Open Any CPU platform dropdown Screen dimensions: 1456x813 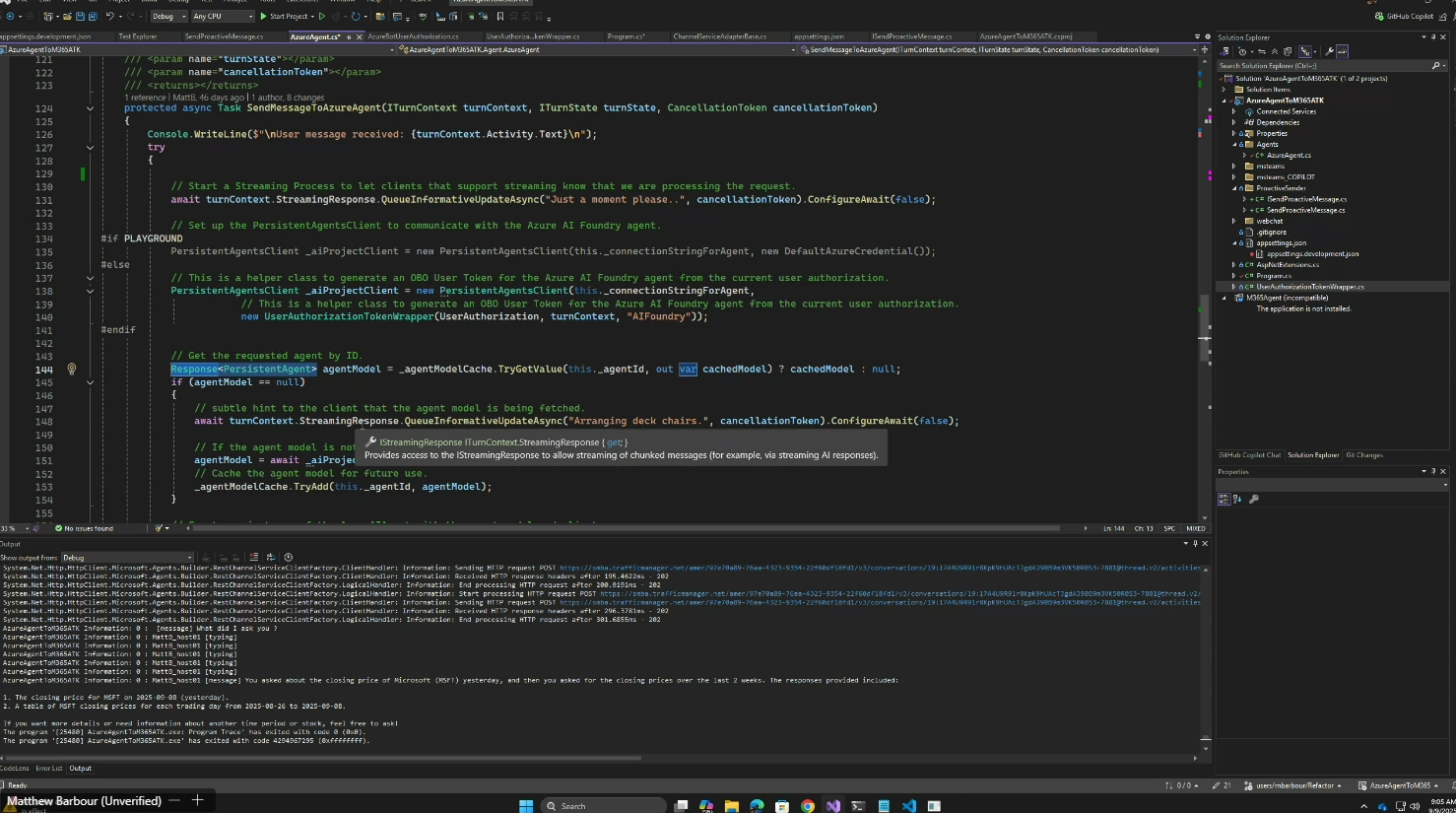click(x=222, y=16)
